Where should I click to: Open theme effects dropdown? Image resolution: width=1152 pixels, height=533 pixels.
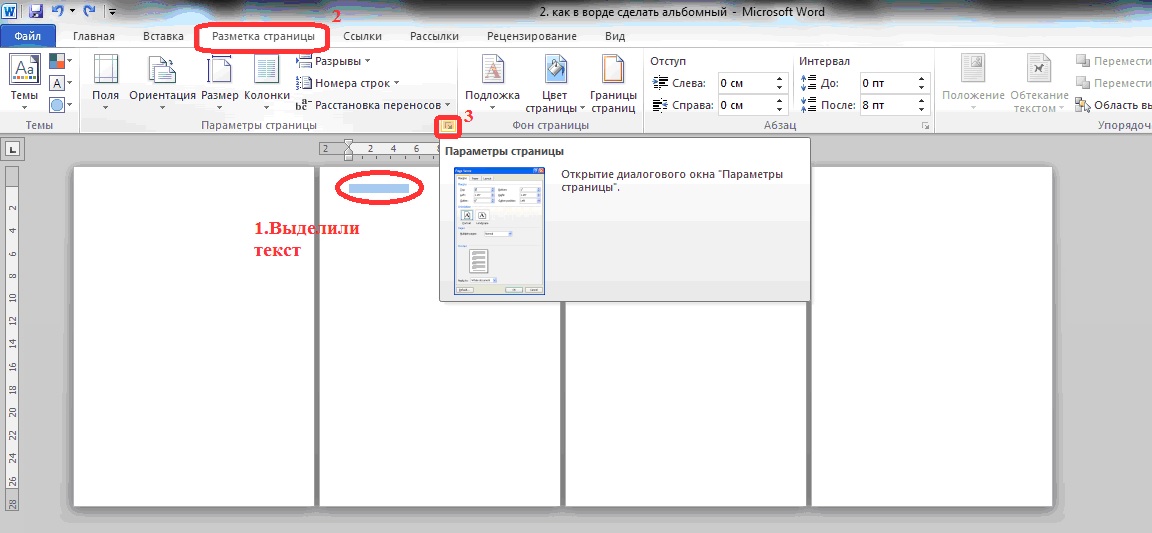click(60, 105)
